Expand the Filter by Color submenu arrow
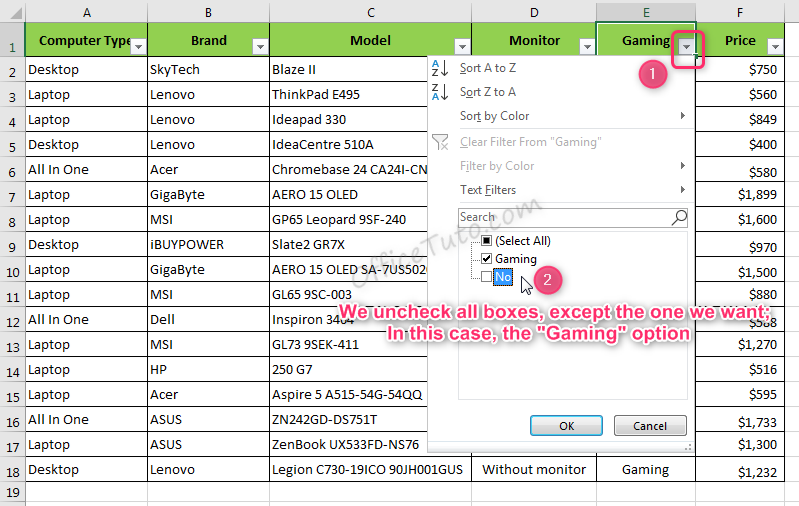Image resolution: width=799 pixels, height=506 pixels. click(682, 166)
